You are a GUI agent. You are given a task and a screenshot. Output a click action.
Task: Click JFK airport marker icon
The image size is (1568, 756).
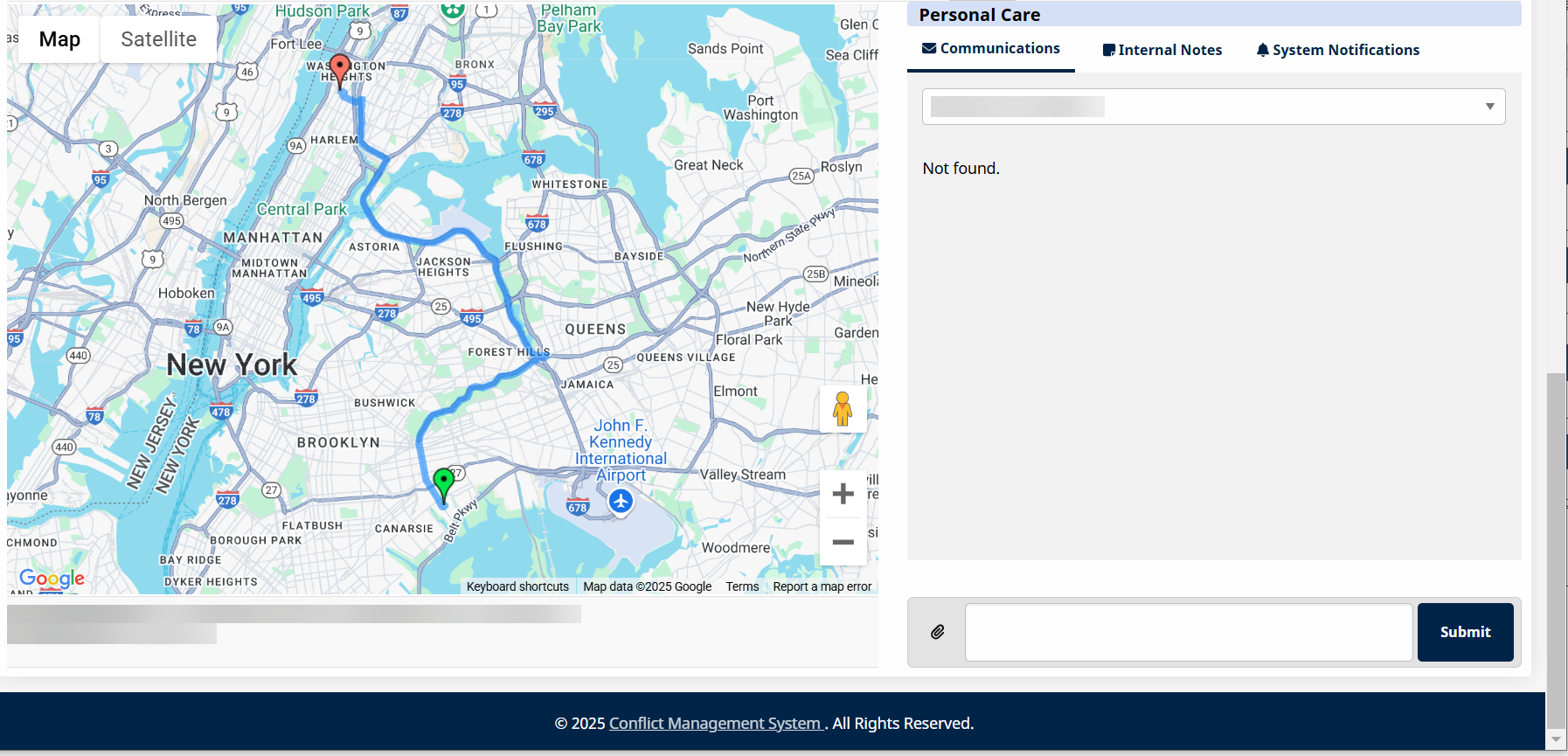621,502
